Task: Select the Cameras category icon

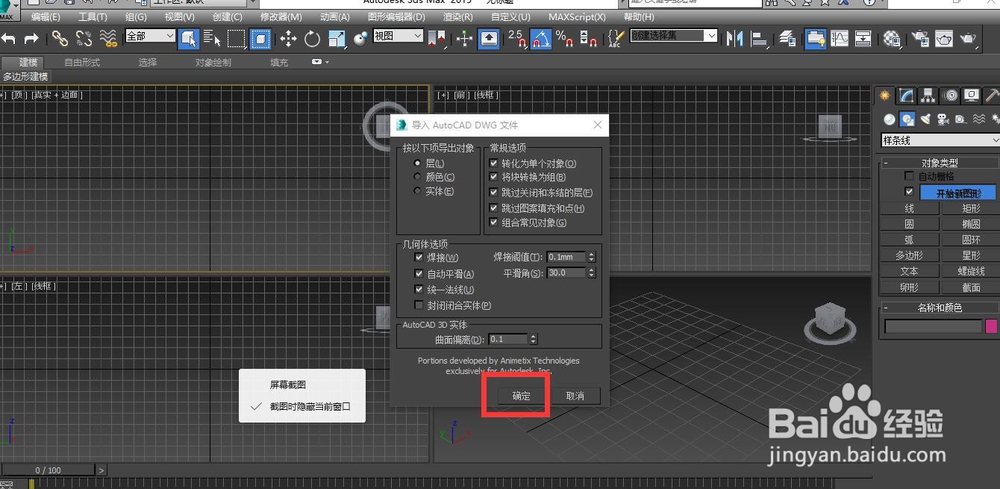Action: [x=943, y=119]
